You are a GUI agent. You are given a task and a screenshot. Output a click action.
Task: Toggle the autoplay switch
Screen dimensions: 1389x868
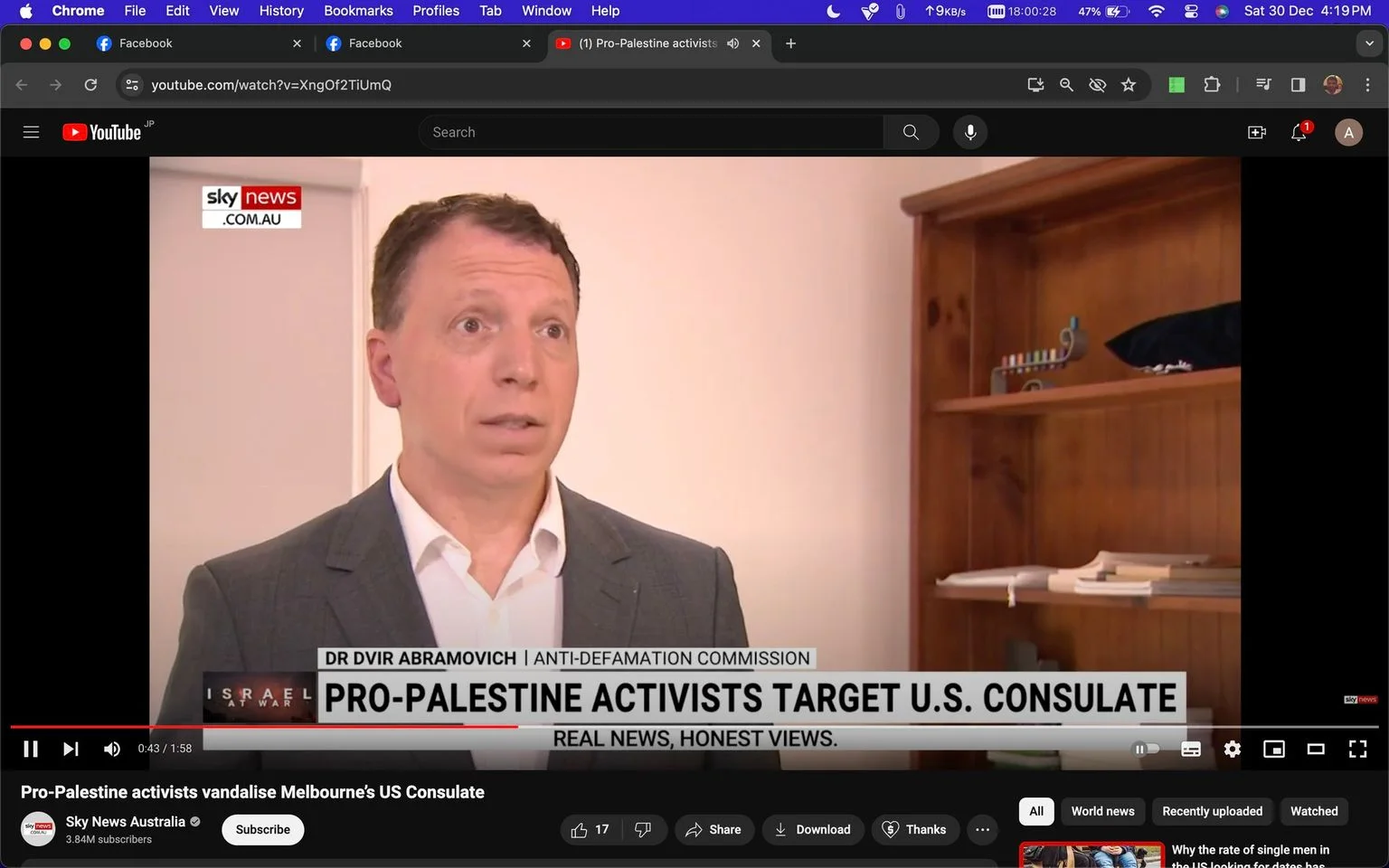1146,749
